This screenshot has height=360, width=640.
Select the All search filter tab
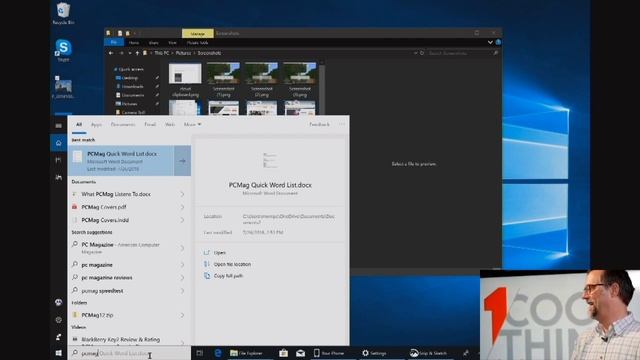(x=79, y=124)
